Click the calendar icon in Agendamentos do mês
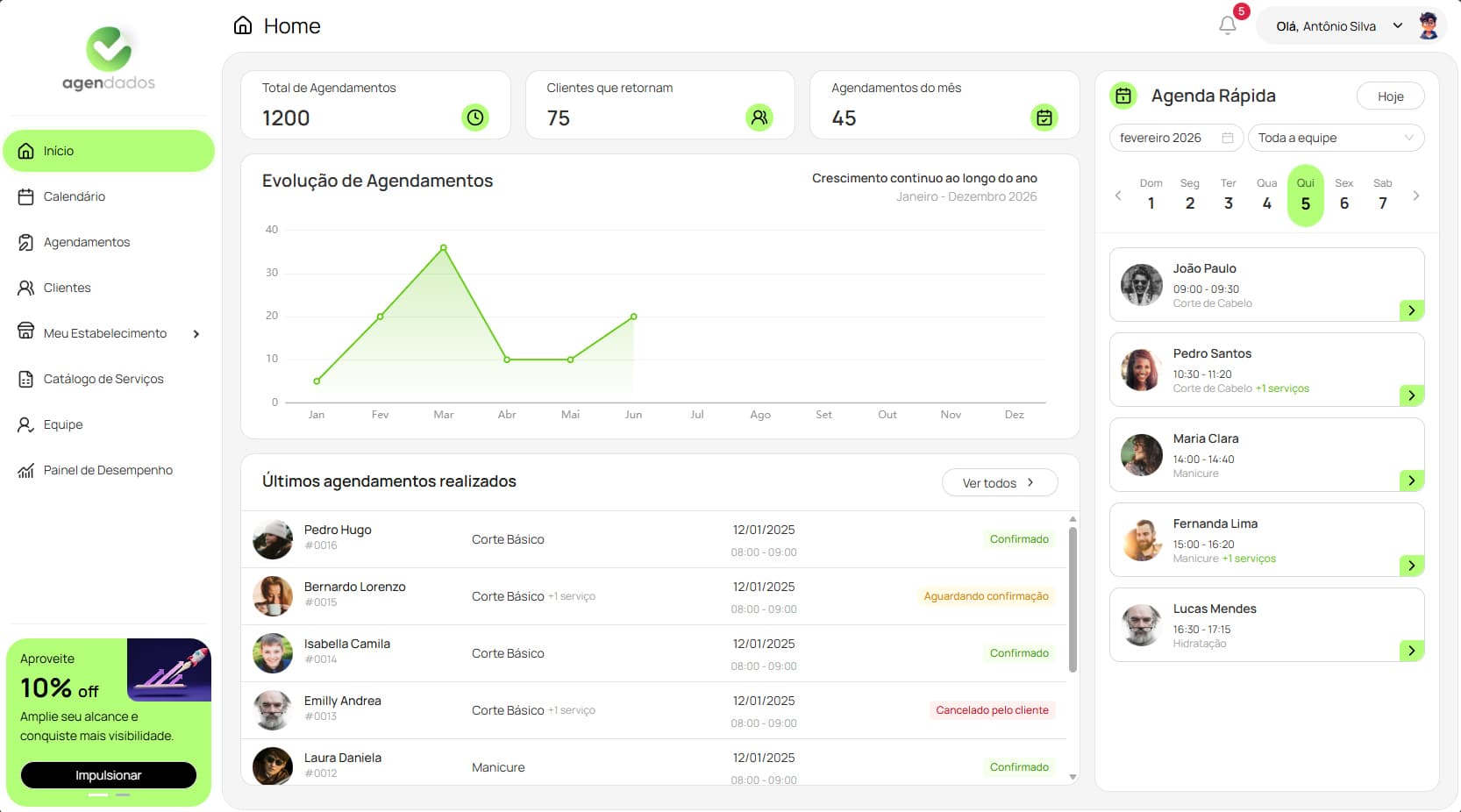The width and height of the screenshot is (1461, 812). pyautogui.click(x=1044, y=118)
